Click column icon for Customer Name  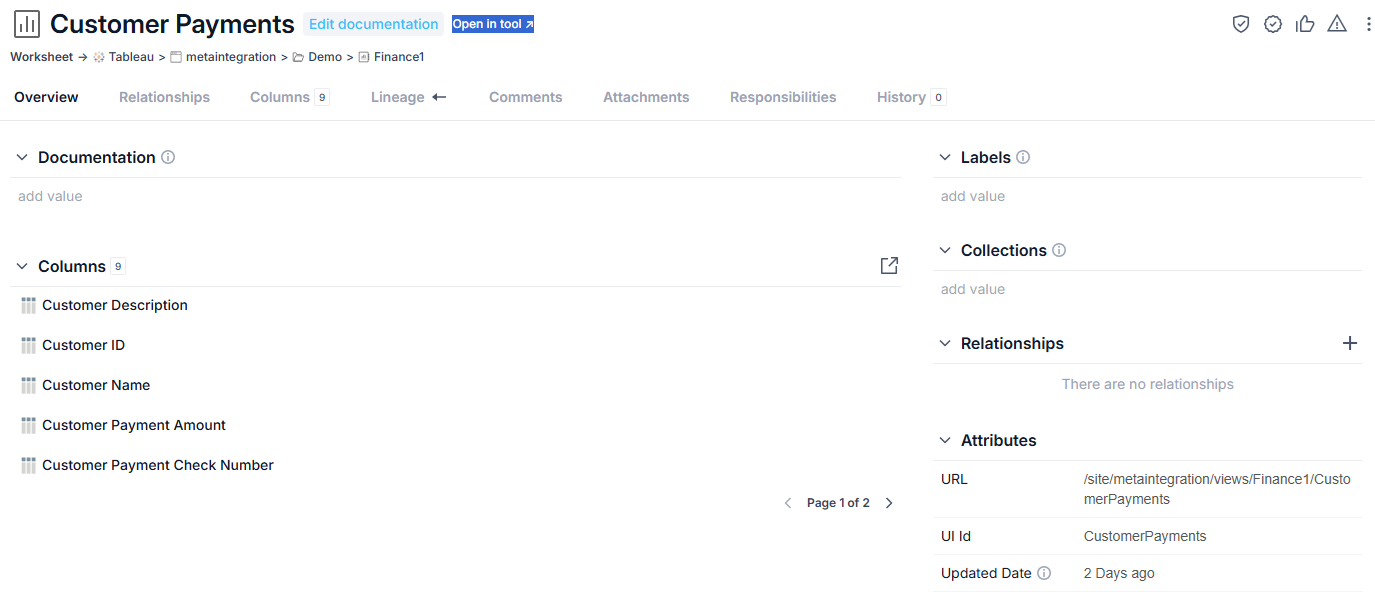pos(28,385)
